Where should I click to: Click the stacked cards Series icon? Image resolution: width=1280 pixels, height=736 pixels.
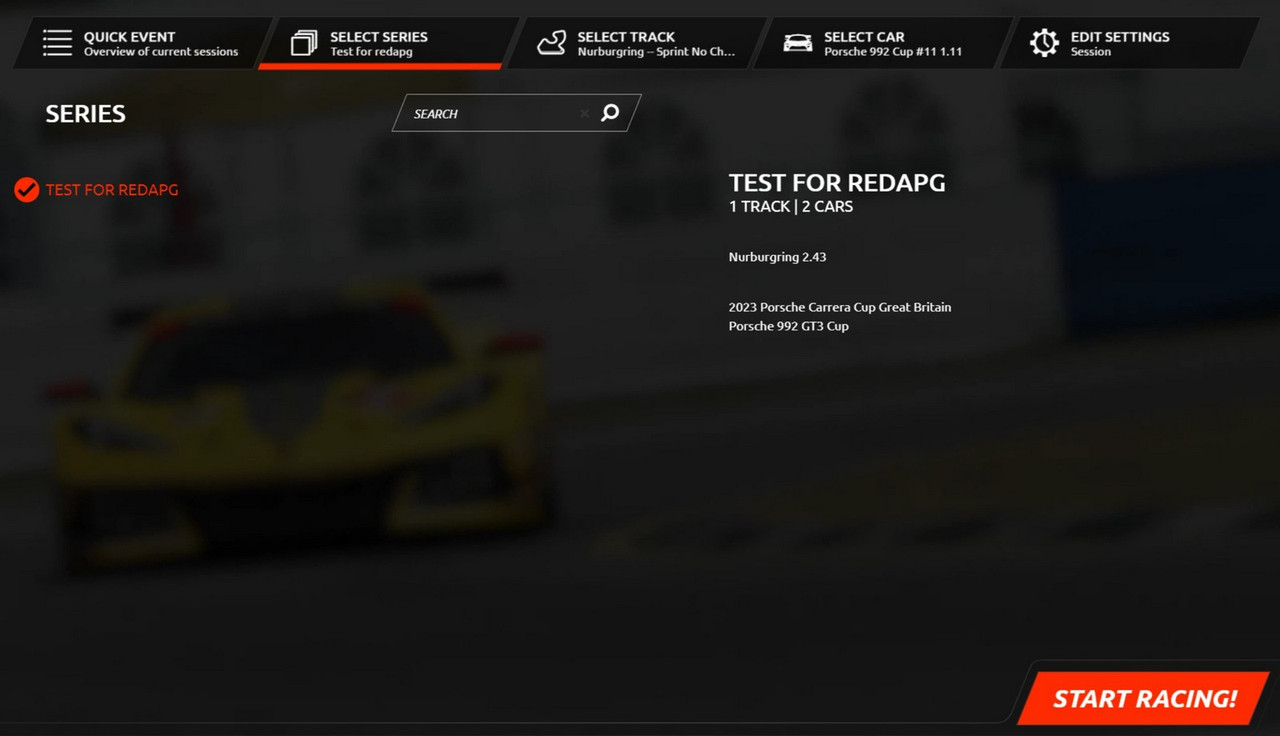(304, 43)
